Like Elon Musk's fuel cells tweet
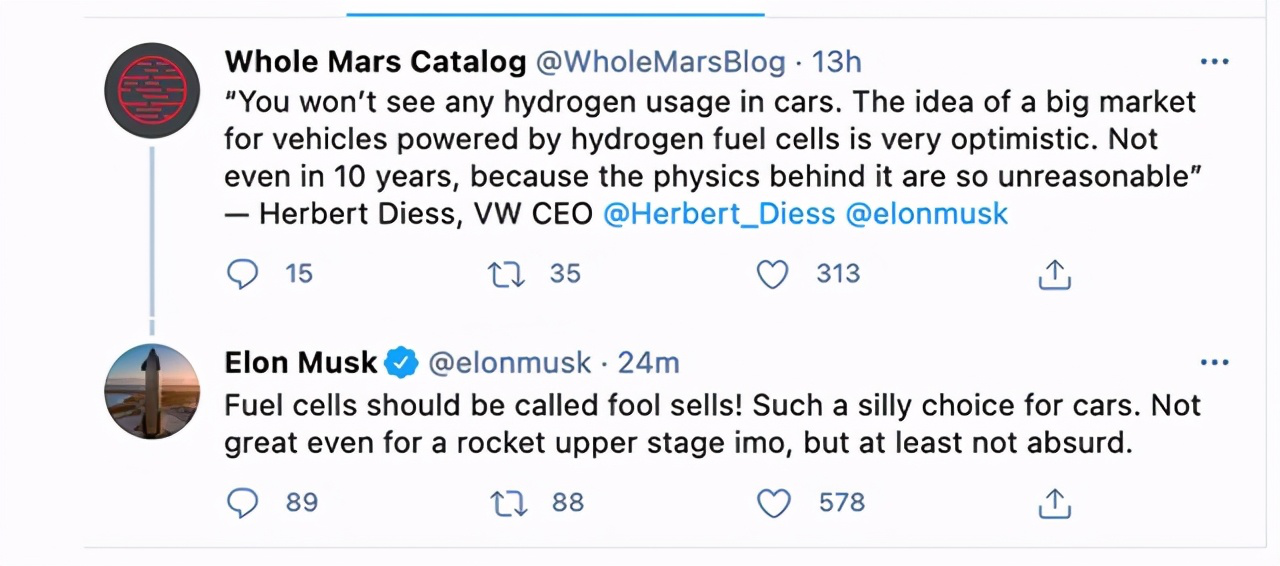Screen dimensions: 1280x566 point(773,502)
